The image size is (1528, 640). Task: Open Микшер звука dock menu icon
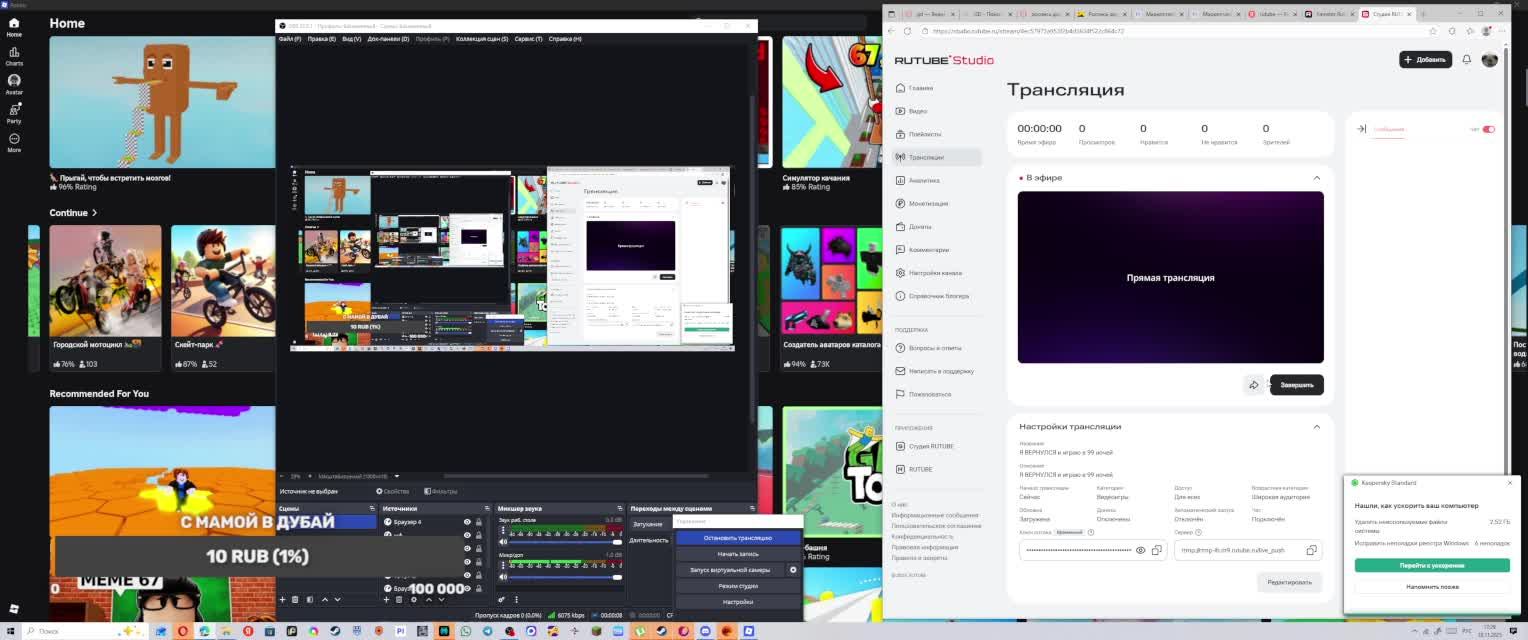620,509
